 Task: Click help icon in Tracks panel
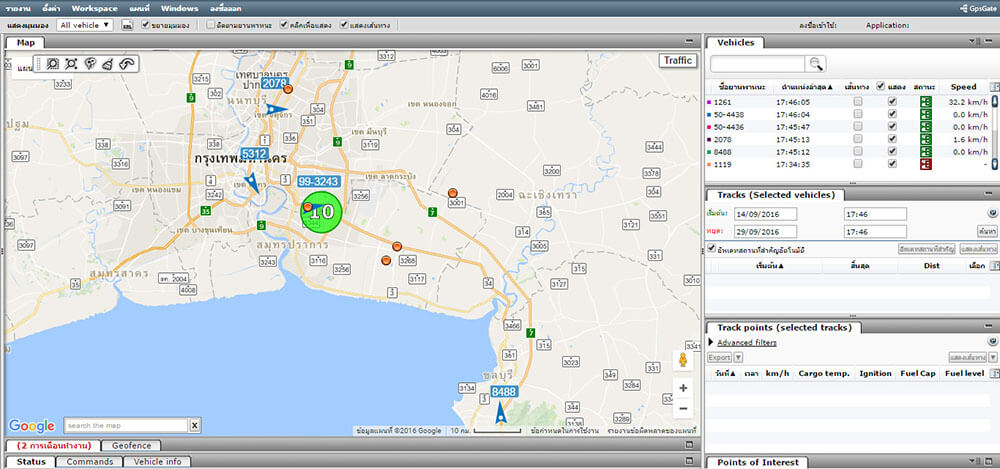tap(992, 214)
